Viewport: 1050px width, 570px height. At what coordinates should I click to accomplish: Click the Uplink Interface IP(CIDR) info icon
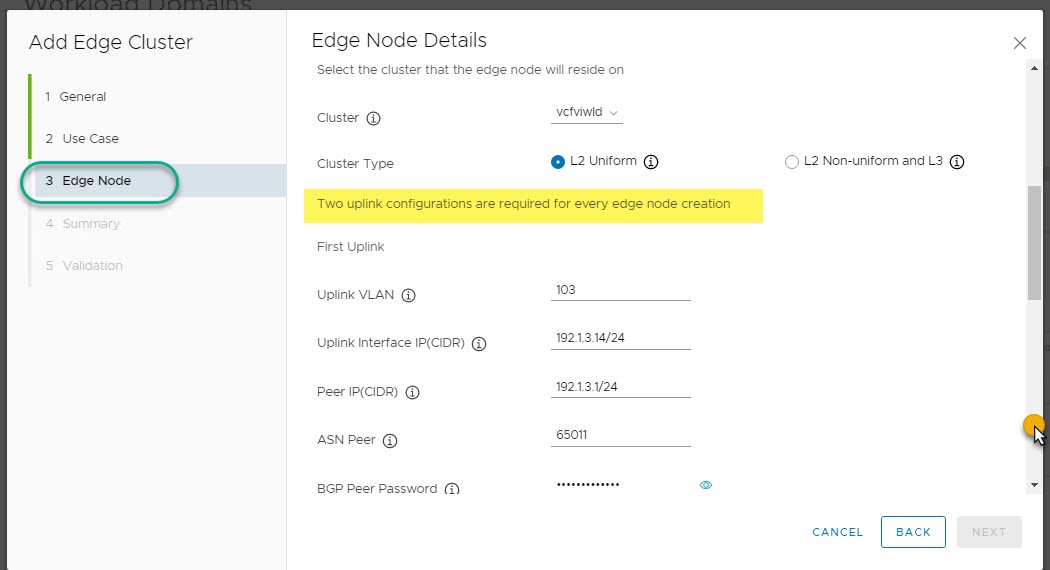click(479, 344)
